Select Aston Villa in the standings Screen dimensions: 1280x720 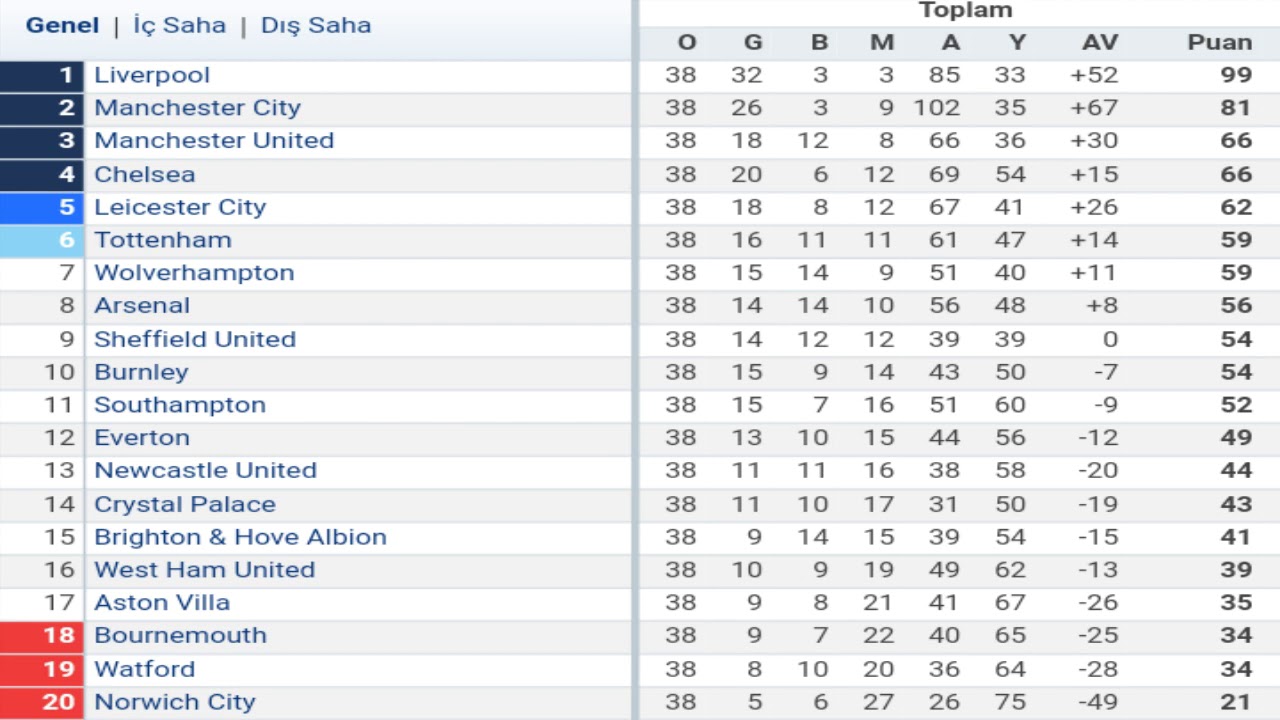tap(162, 603)
